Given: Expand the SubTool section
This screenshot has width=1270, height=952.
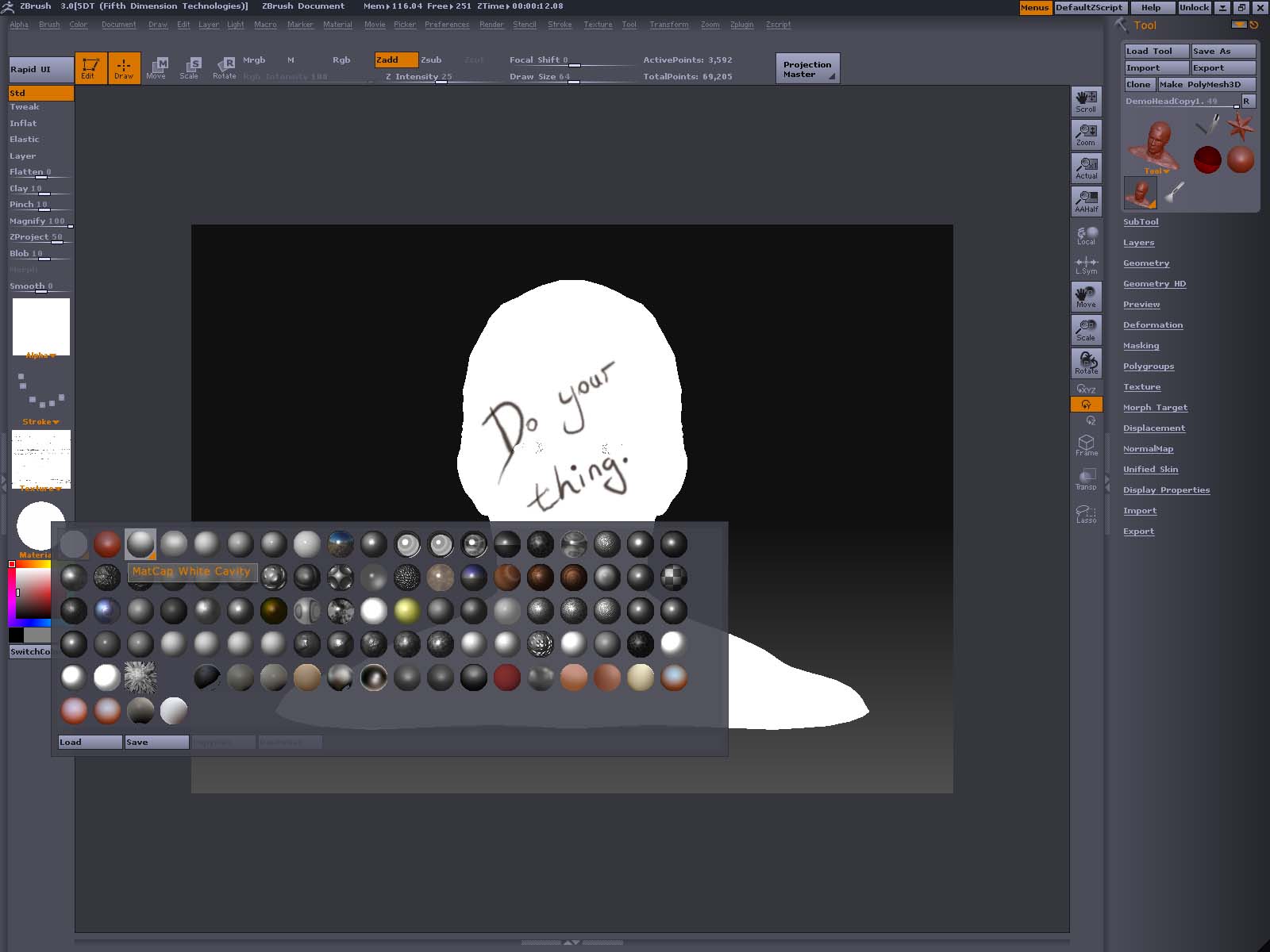Looking at the screenshot, I should click(1141, 222).
